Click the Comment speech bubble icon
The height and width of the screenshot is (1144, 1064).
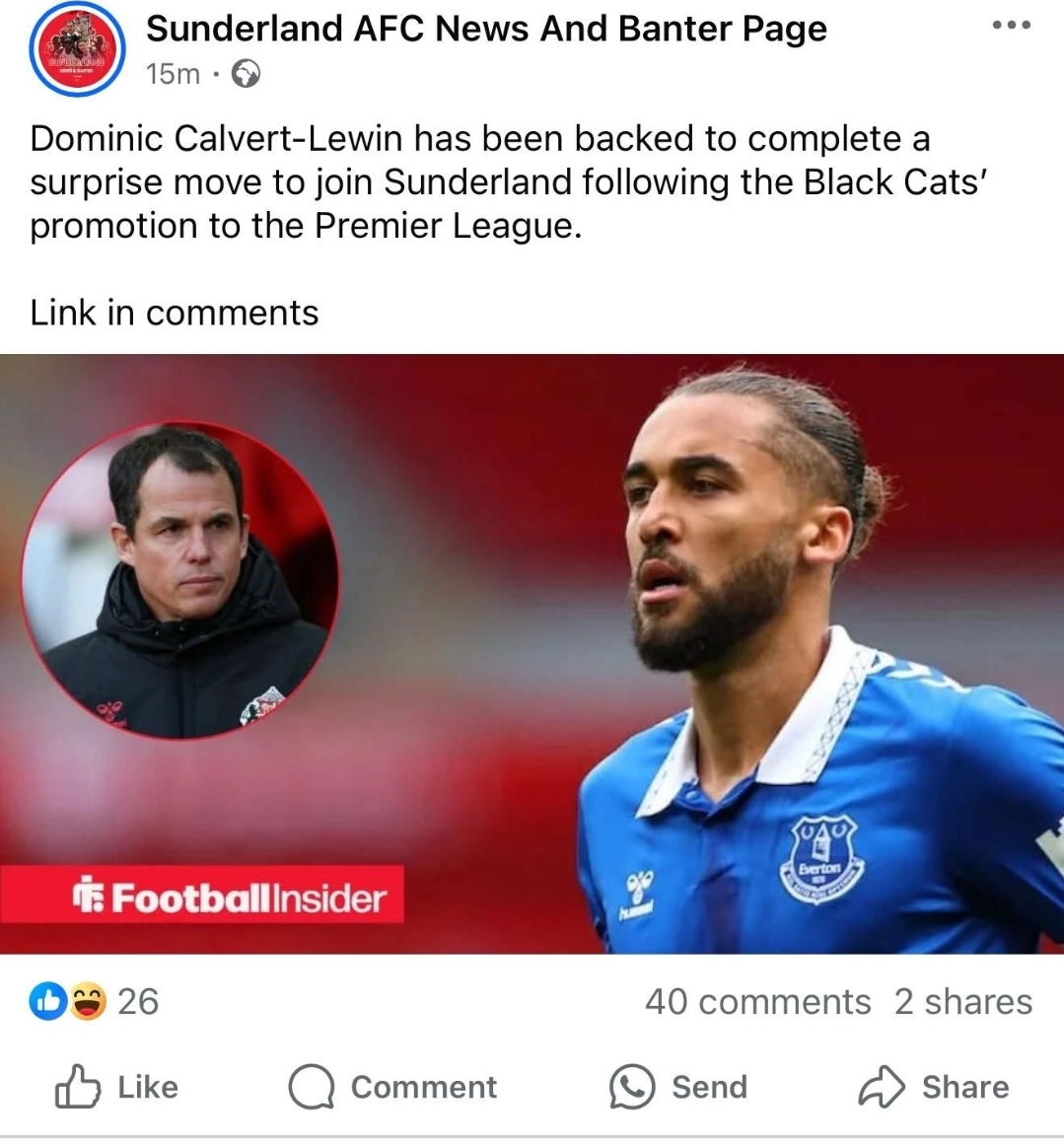click(312, 1087)
